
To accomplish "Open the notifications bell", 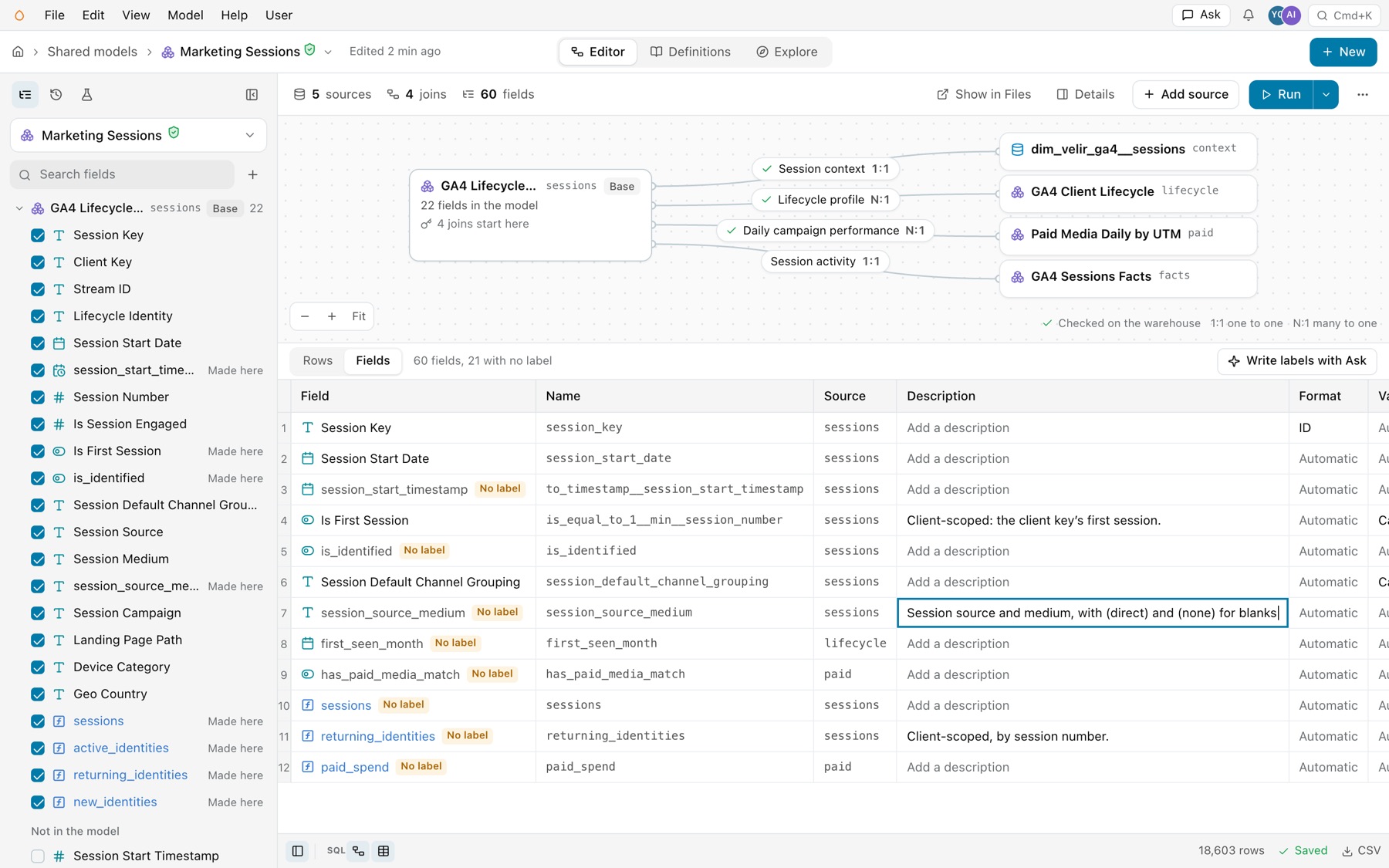I will pyautogui.click(x=1248, y=15).
